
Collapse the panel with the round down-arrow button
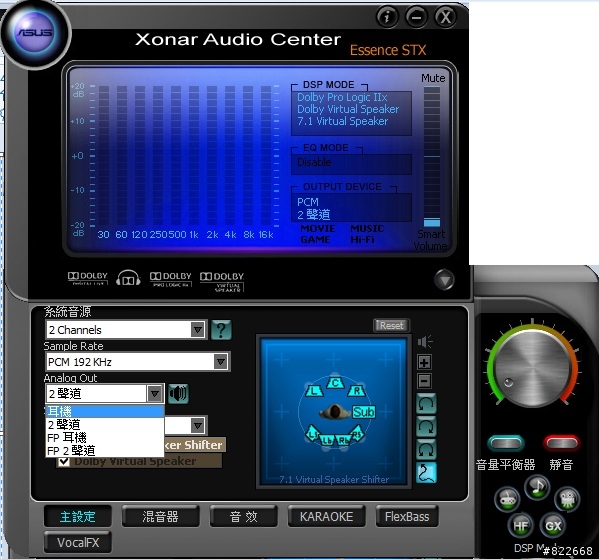click(444, 280)
